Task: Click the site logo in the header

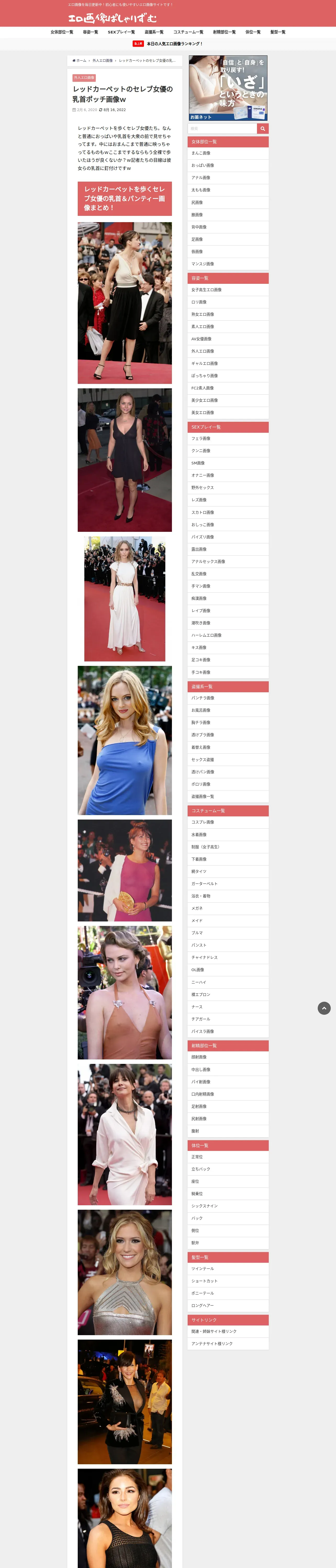Action: pyautogui.click(x=112, y=18)
